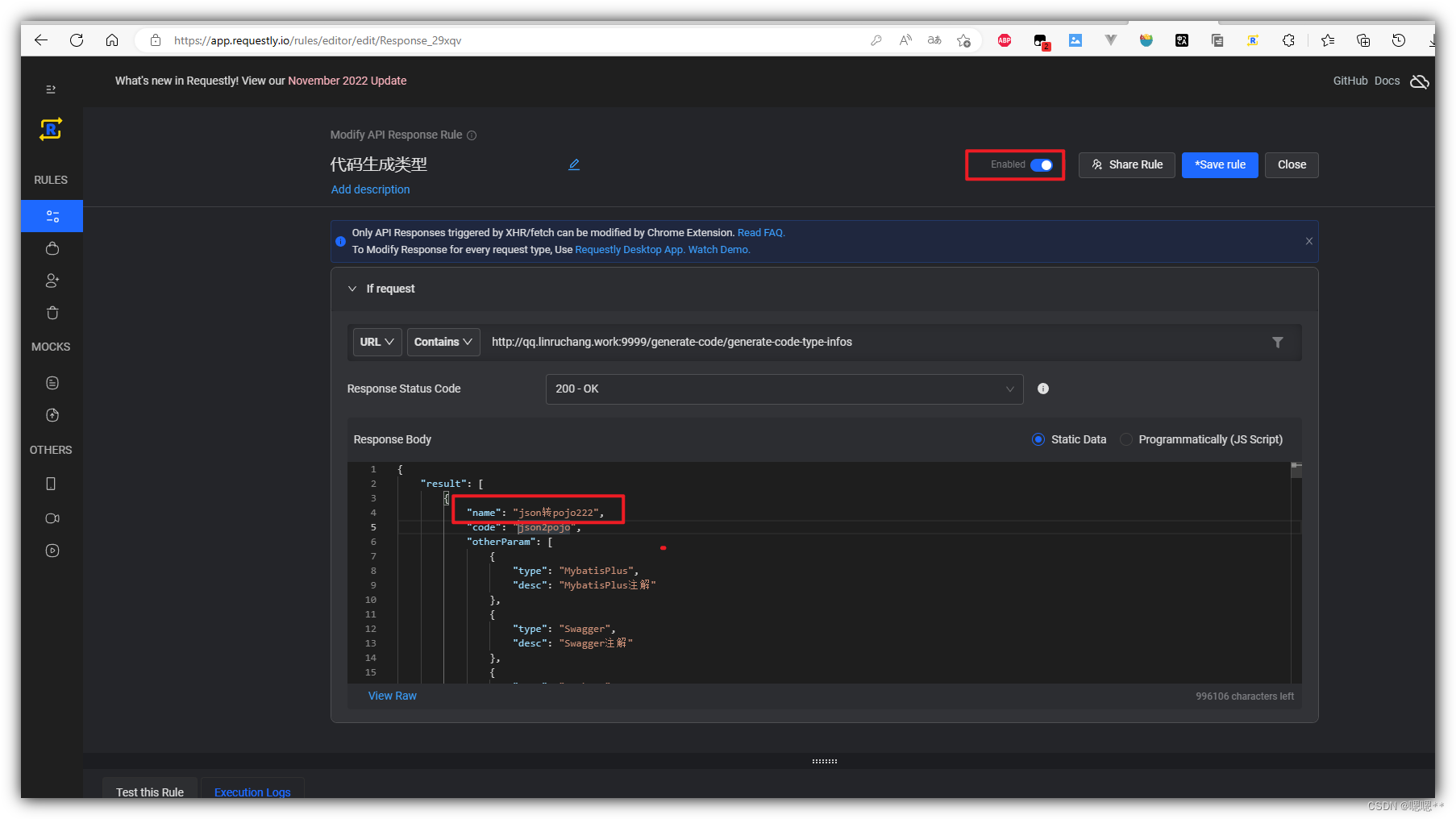The image size is (1456, 819).
Task: Show Modify API Response Rule info icon
Action: pos(472,135)
